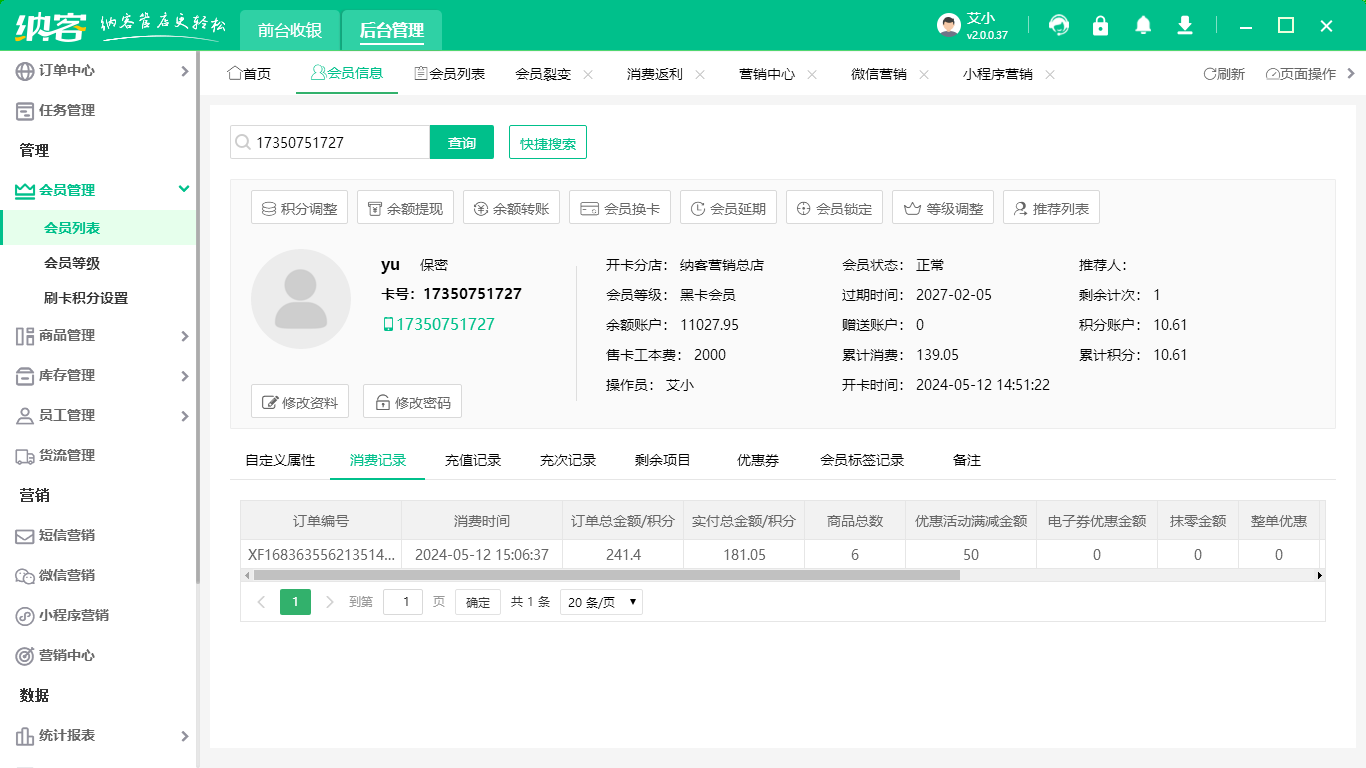This screenshot has height=768, width=1366.
Task: Switch to the 充值记录 tab
Action: pyautogui.click(x=473, y=460)
